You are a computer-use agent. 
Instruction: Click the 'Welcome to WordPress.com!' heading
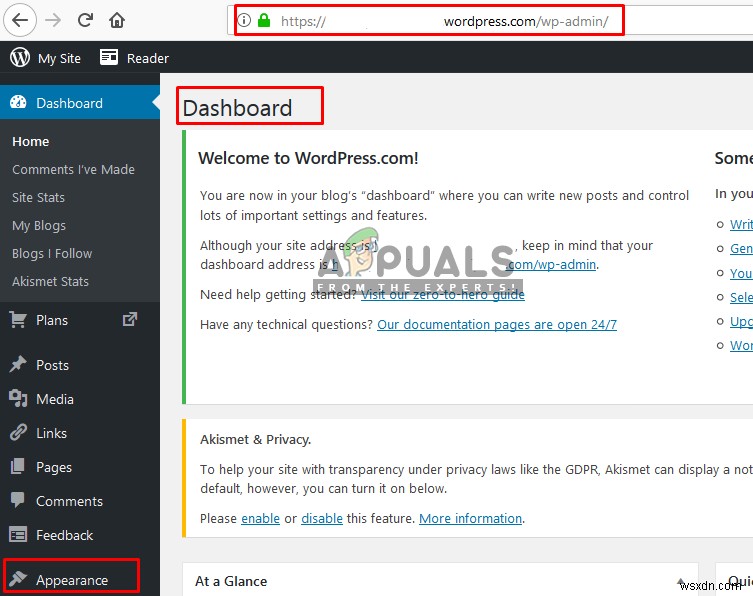[308, 158]
